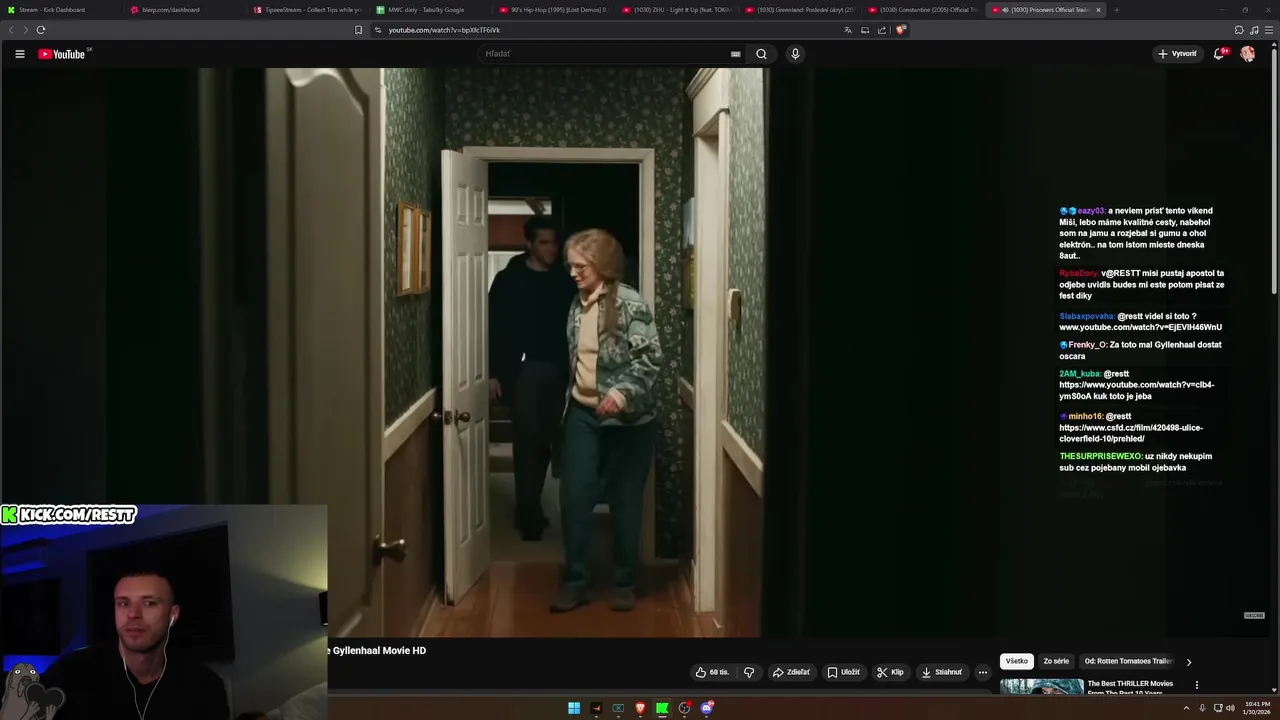The height and width of the screenshot is (720, 1280).
Task: Open youtube link posted by Slabaxpovaha in chat
Action: (x=1140, y=327)
